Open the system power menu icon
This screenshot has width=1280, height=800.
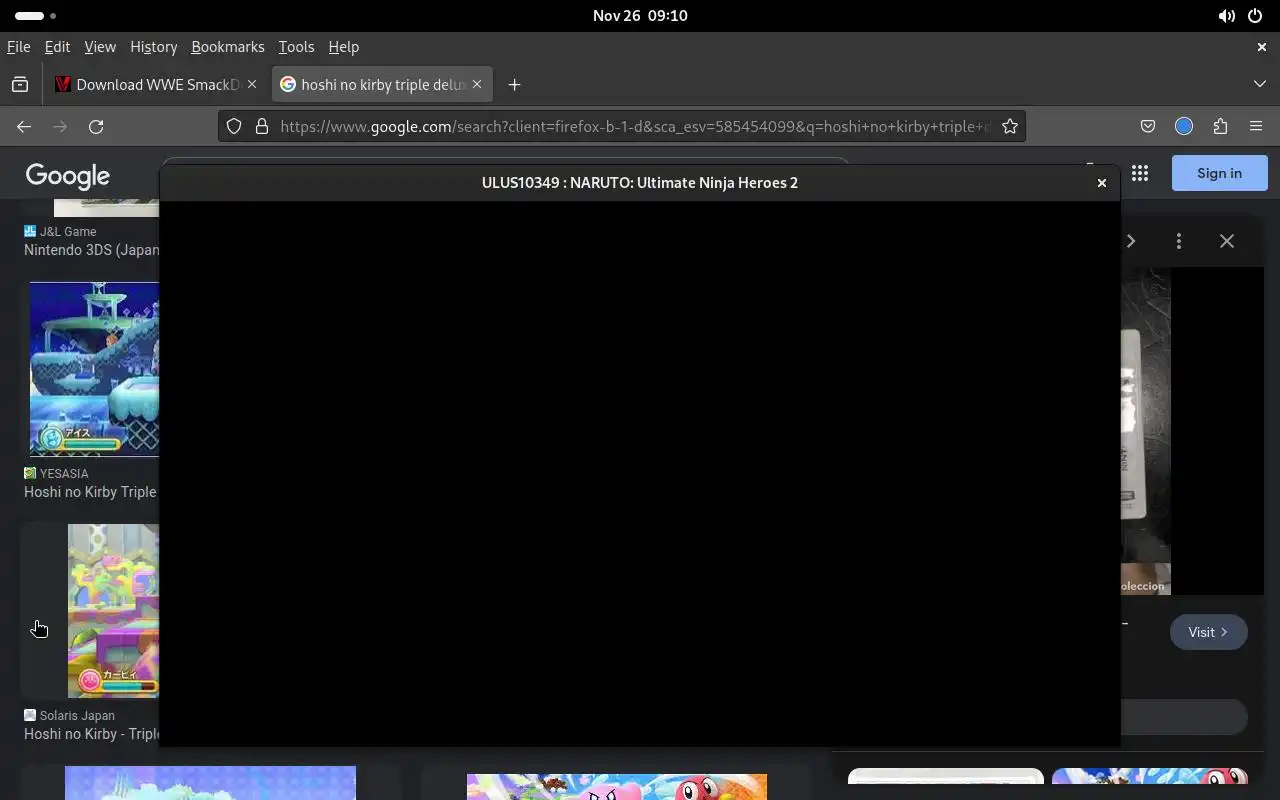[x=1255, y=16]
